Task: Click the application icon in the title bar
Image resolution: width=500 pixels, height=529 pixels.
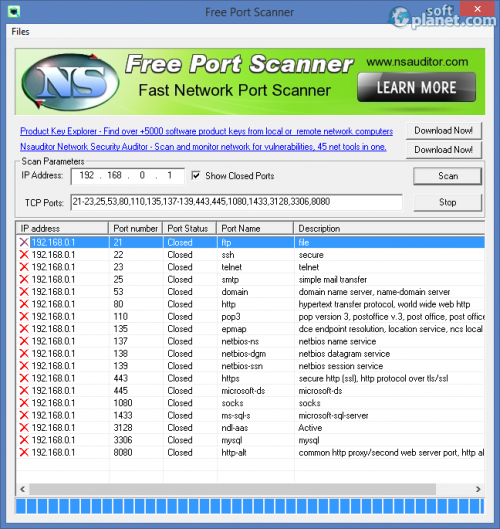Action: click(13, 12)
